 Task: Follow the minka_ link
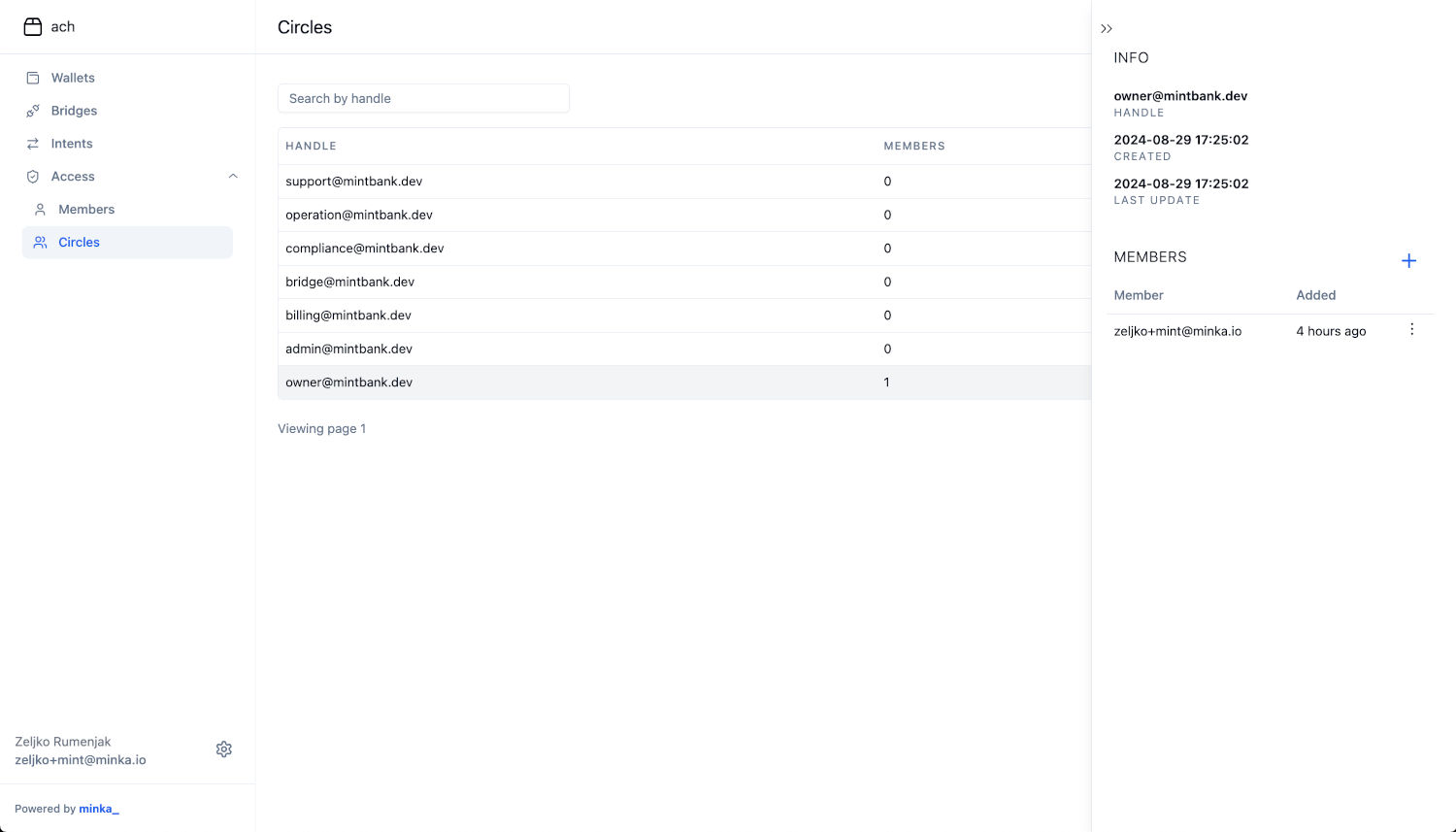[99, 809]
